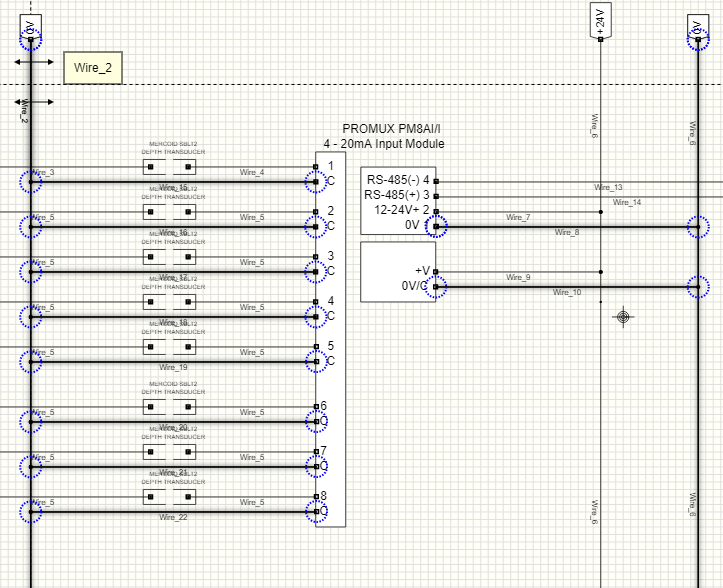Select the RS-485(+) 3 terminal pin
Screen dimensions: 723x588
pyautogui.click(x=437, y=196)
